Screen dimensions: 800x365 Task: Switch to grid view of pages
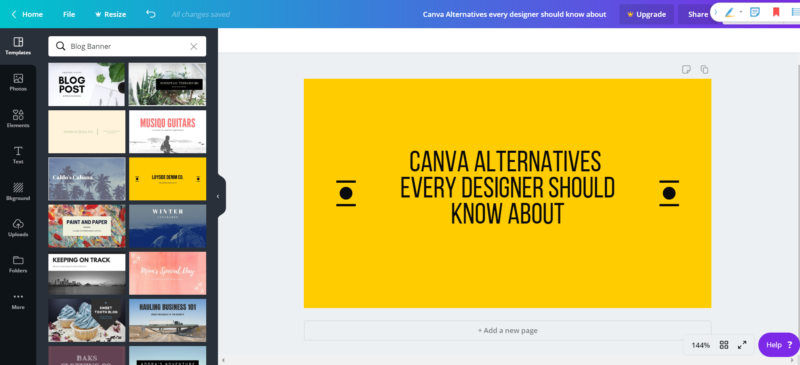pos(724,345)
